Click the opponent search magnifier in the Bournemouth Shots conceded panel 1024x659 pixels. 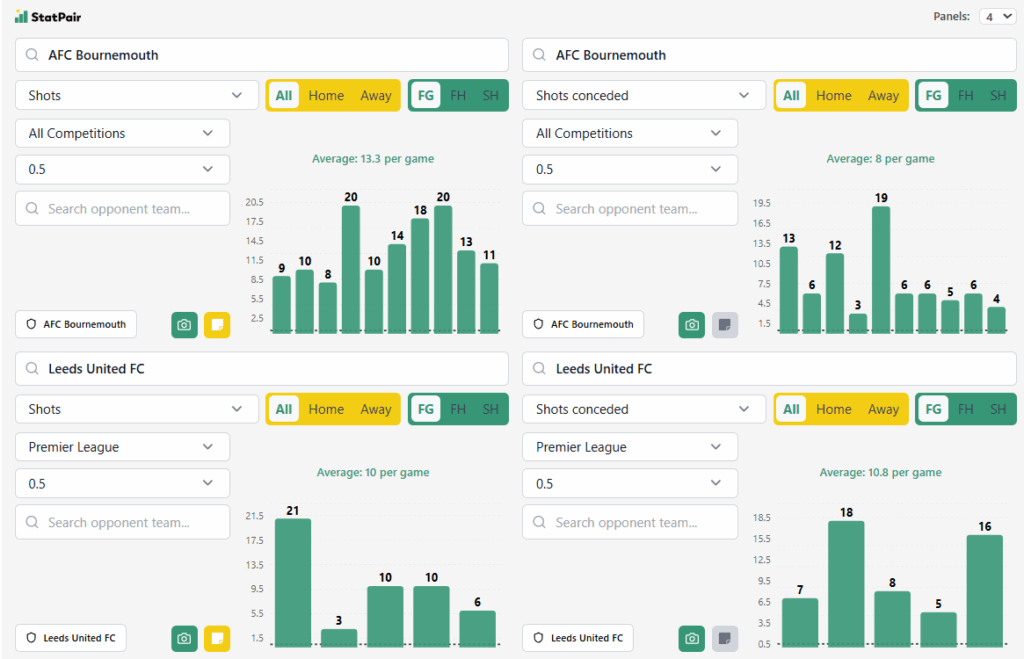539,208
